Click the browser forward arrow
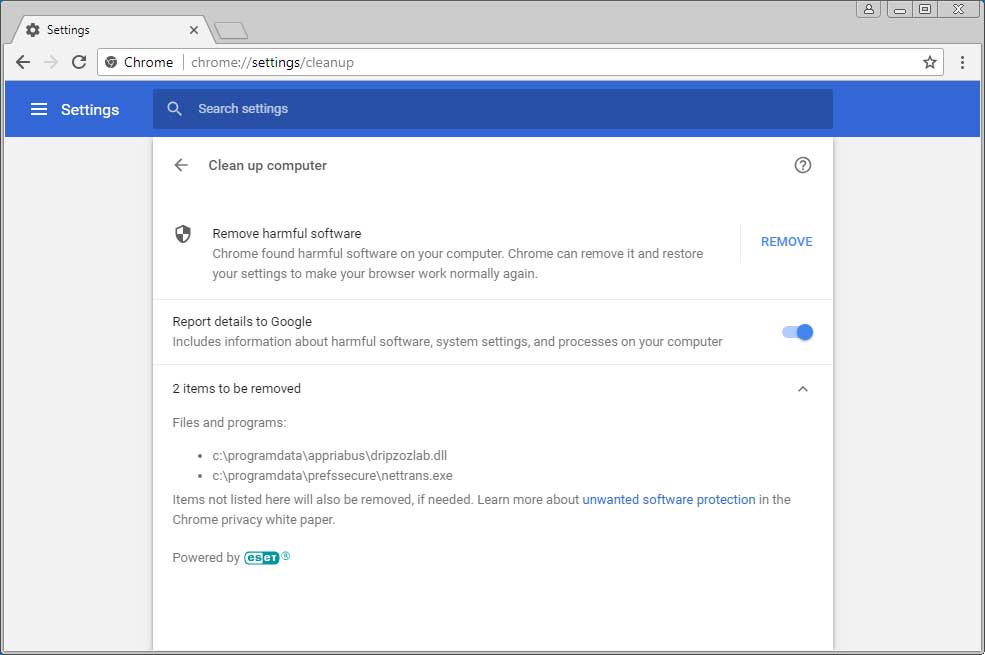The height and width of the screenshot is (655, 985). point(51,62)
